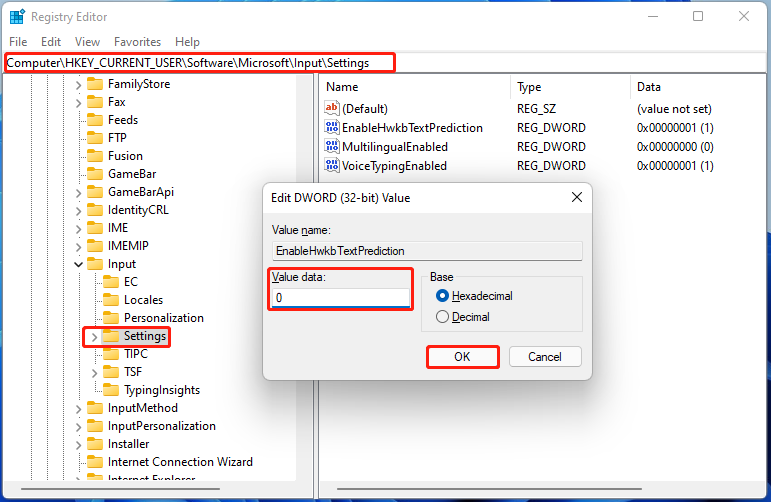Click the TSF folder icon
The image size is (771, 502).
pyautogui.click(x=111, y=372)
